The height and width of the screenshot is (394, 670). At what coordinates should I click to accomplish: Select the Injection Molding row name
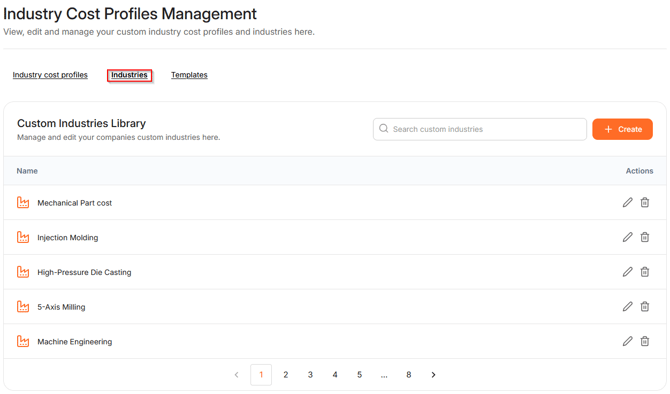coord(68,238)
